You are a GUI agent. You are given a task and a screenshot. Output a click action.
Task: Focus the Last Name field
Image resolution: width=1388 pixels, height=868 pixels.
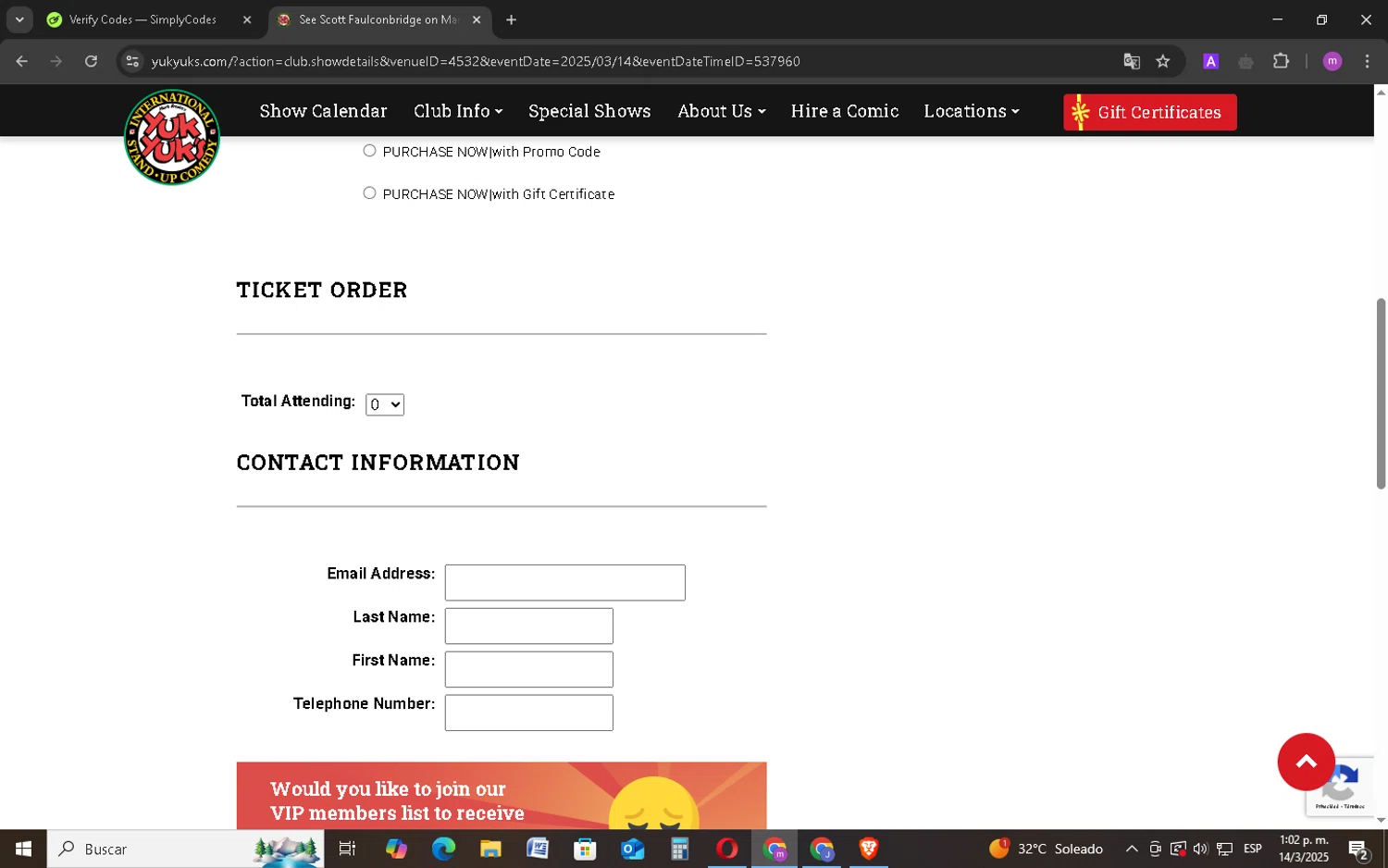point(528,626)
